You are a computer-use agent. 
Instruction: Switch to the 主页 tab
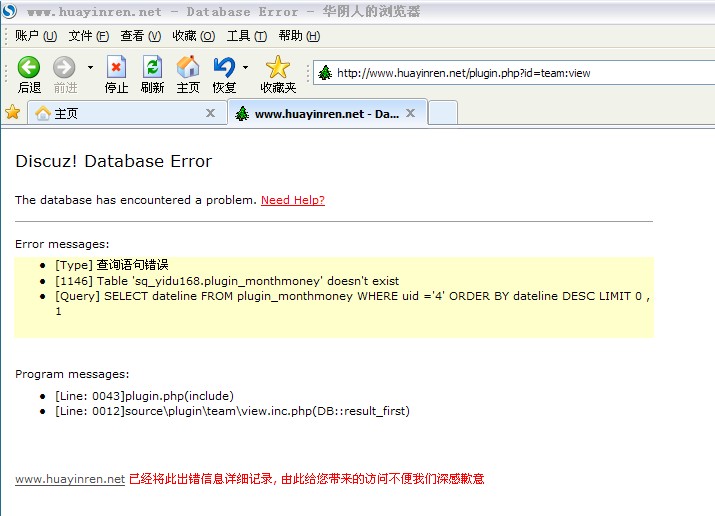[x=128, y=113]
